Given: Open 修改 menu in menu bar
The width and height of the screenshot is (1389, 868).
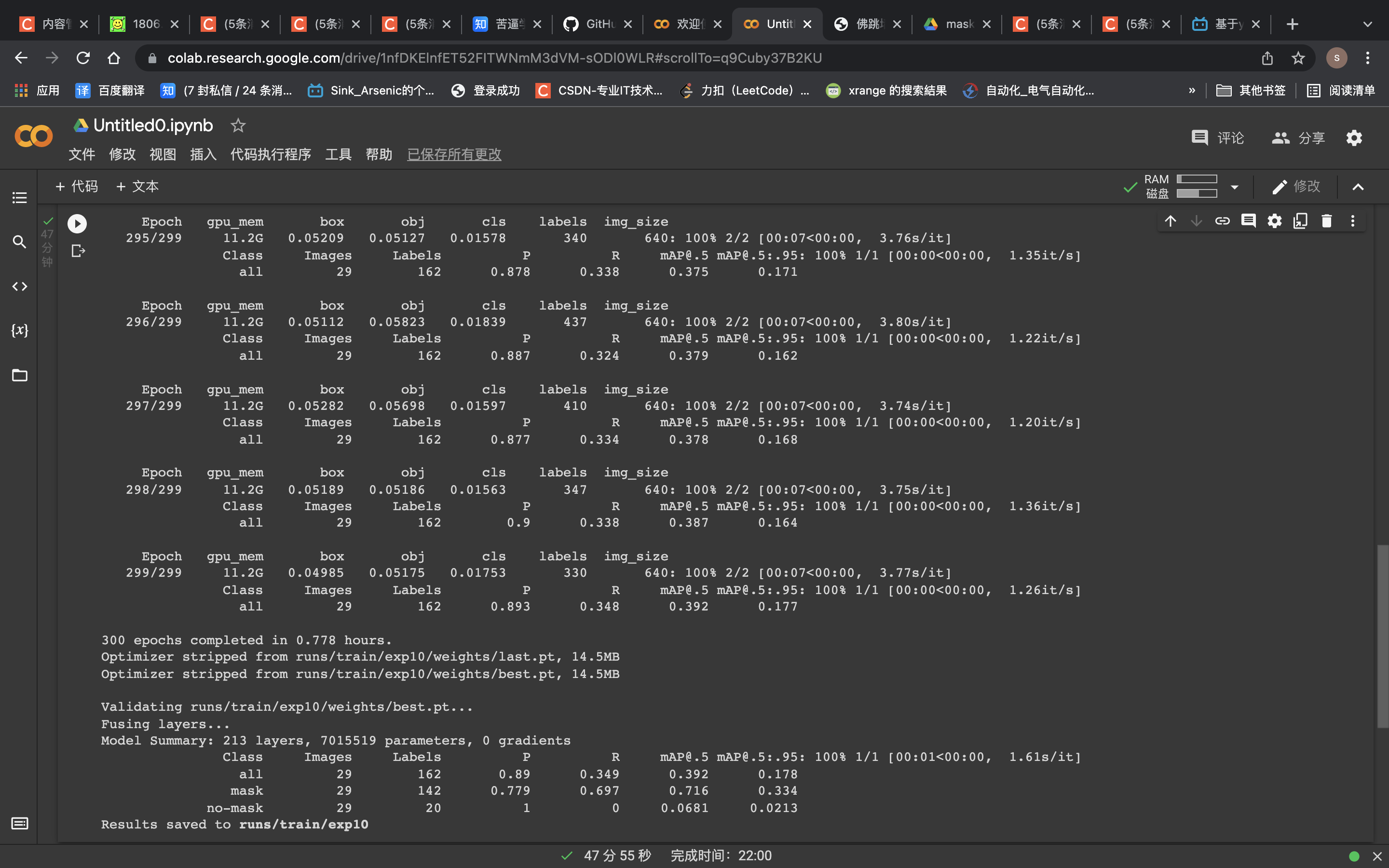Looking at the screenshot, I should [122, 154].
